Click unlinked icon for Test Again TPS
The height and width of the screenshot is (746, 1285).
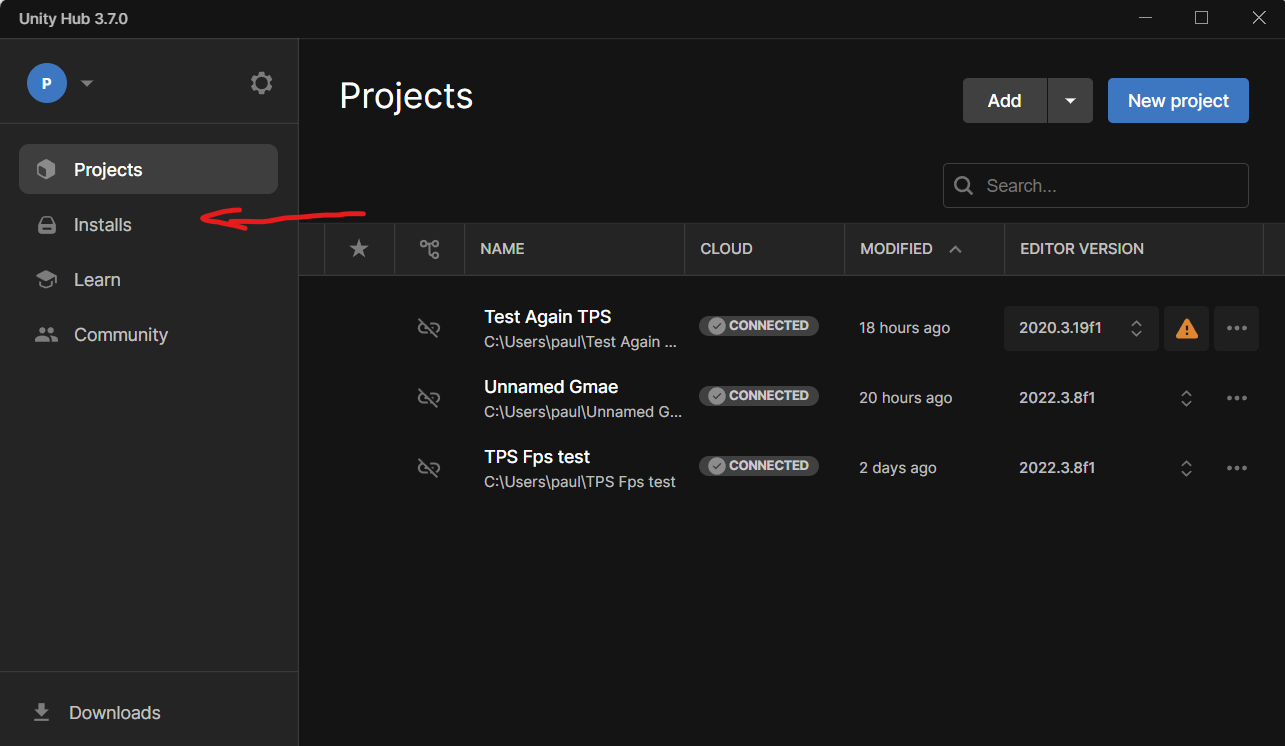coord(429,328)
